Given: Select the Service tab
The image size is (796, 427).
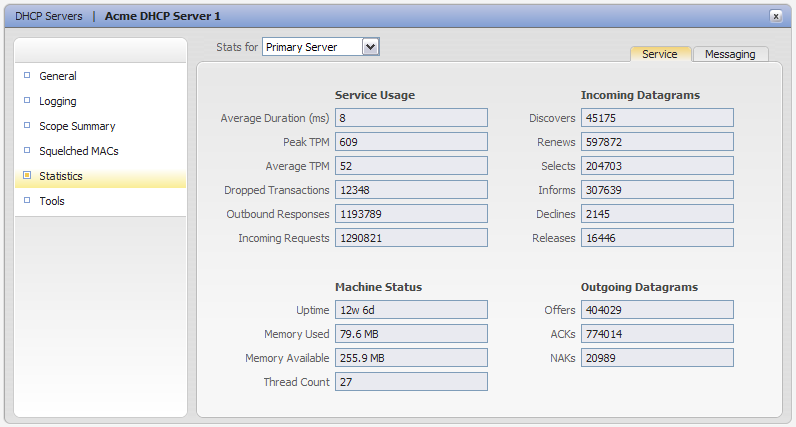Looking at the screenshot, I should coord(660,54).
